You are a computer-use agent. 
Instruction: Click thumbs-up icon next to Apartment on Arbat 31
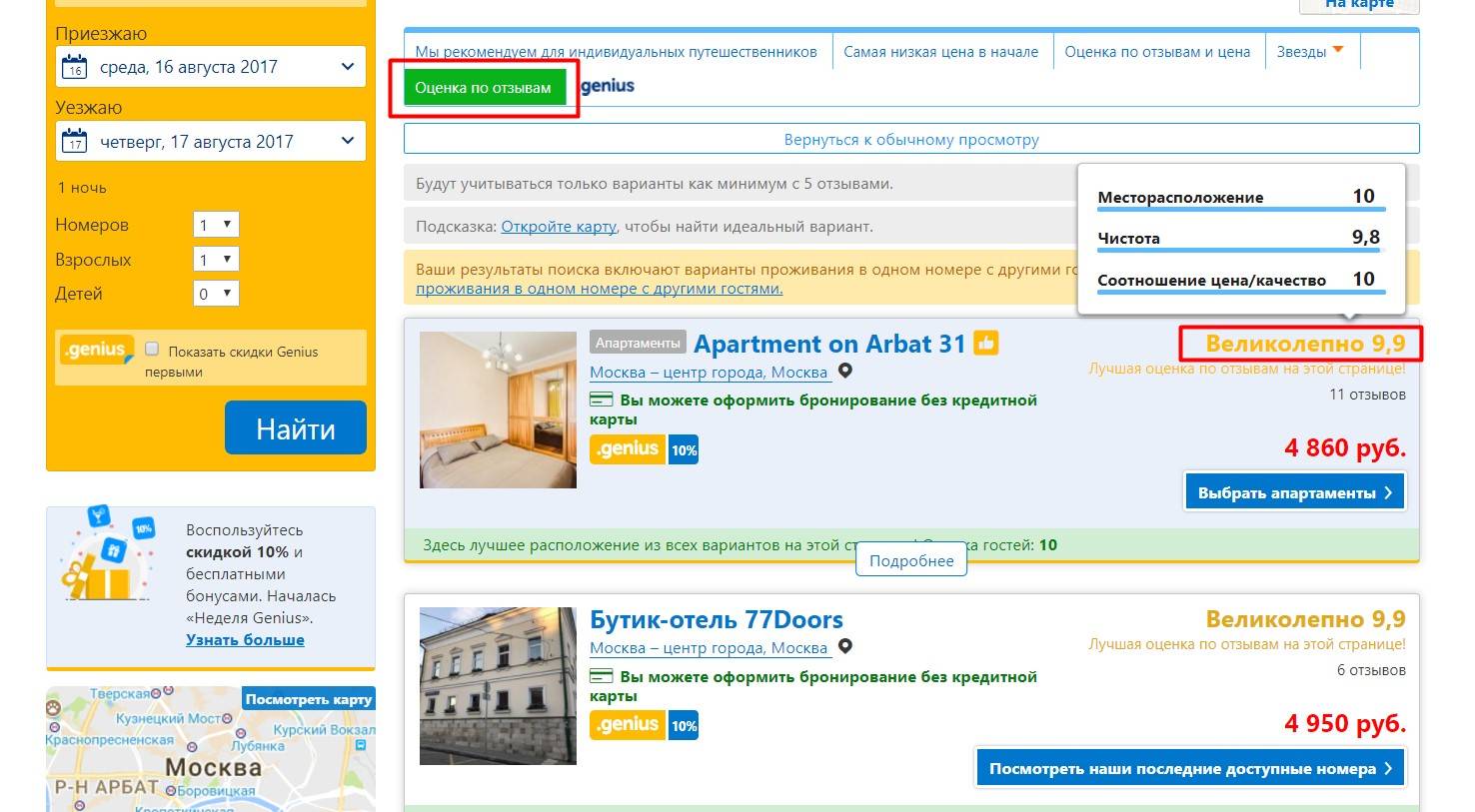click(986, 344)
